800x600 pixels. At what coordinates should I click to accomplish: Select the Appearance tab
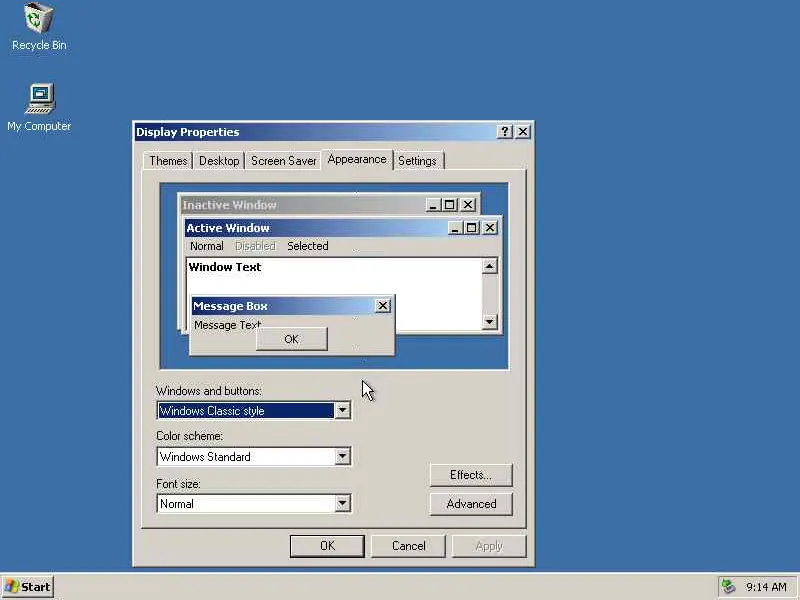(x=357, y=159)
